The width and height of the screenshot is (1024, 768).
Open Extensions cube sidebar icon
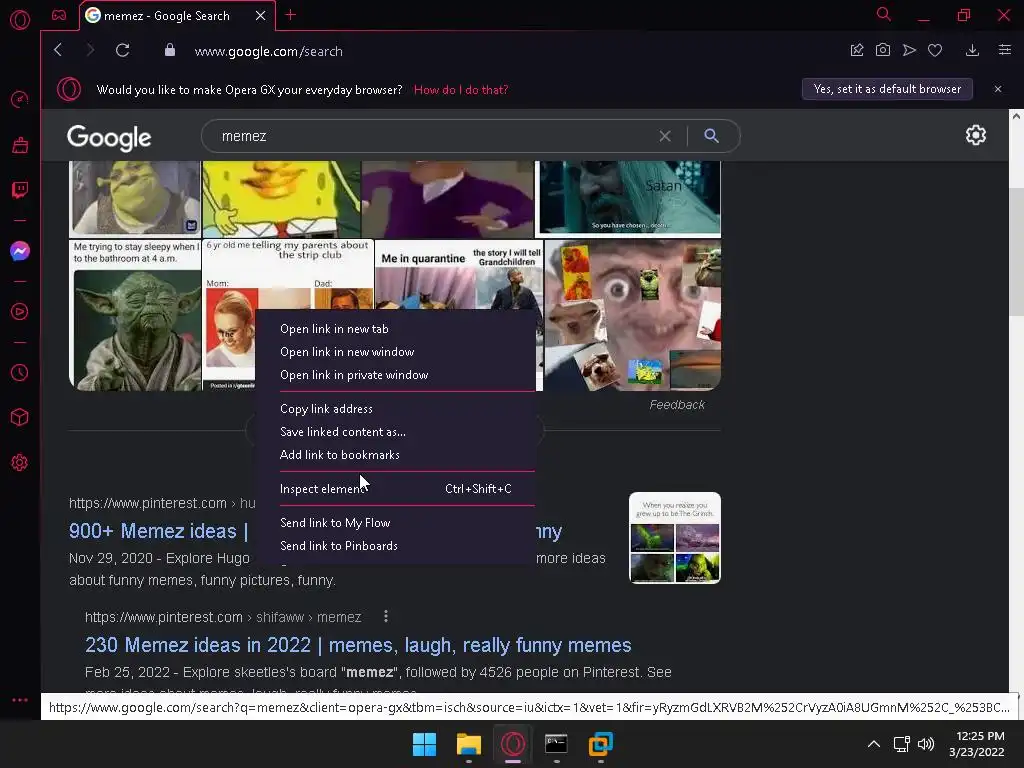(20, 417)
